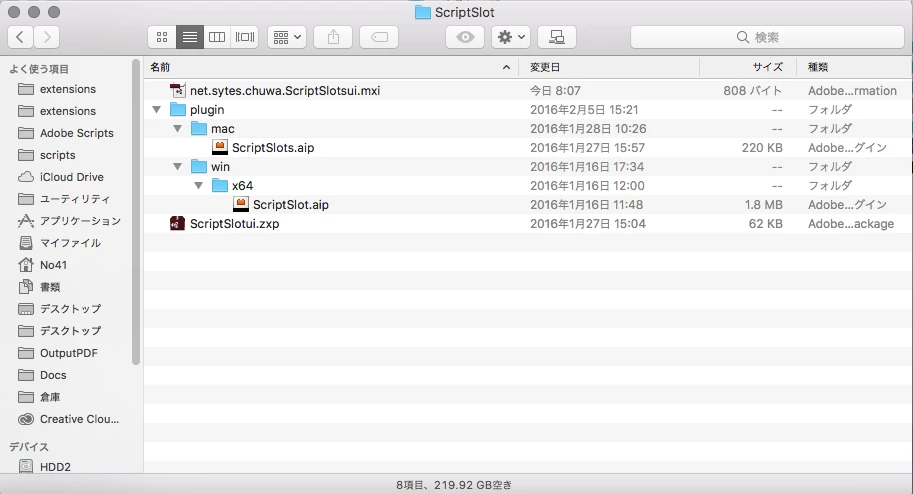Screen dimensions: 913x494
Task: Click the 1.8 MB size cell
Action: click(763, 205)
